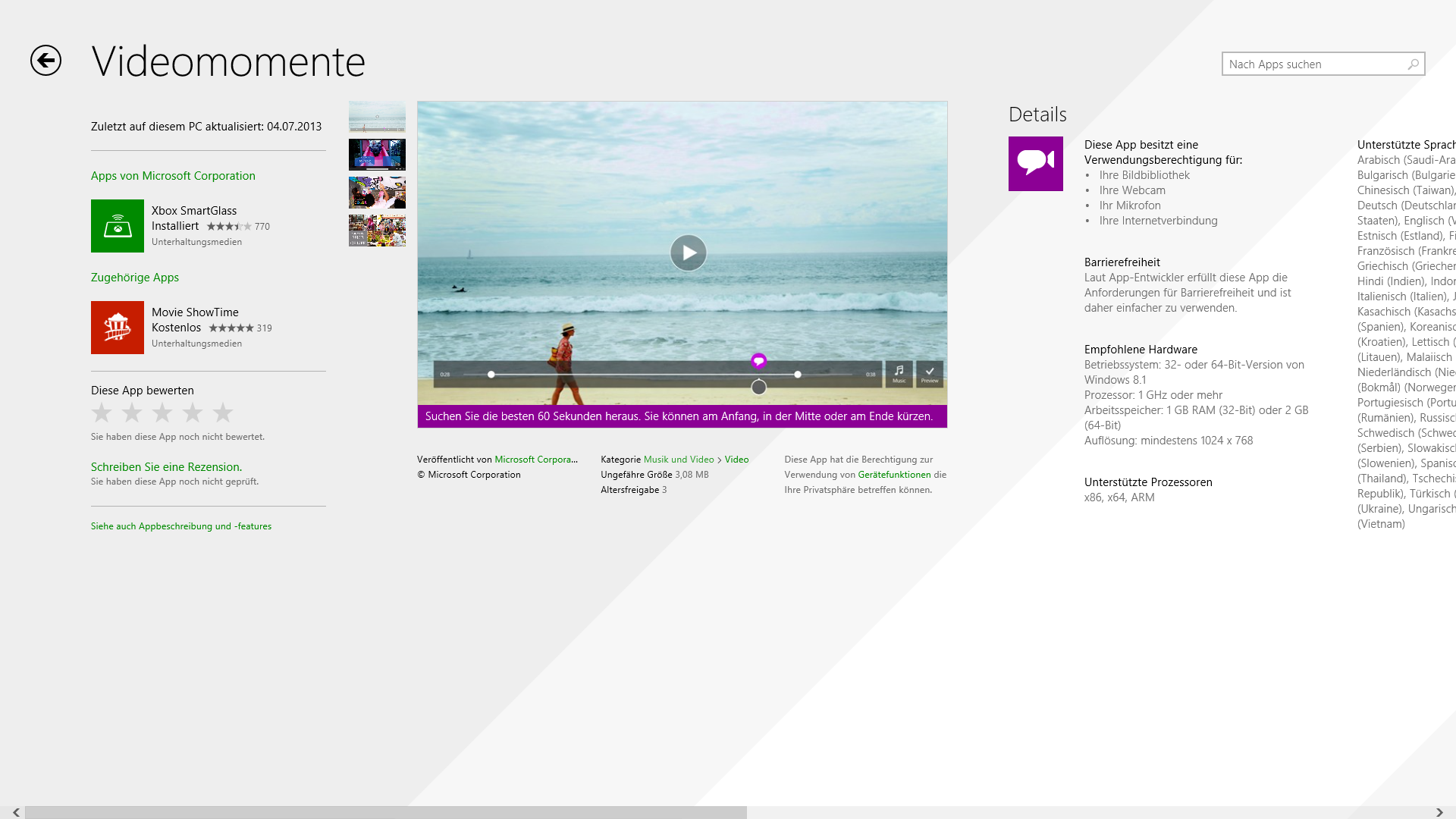Open 'Apps von Microsoft Corporation' link
Screen dimensions: 1456x819
pyautogui.click(x=173, y=176)
